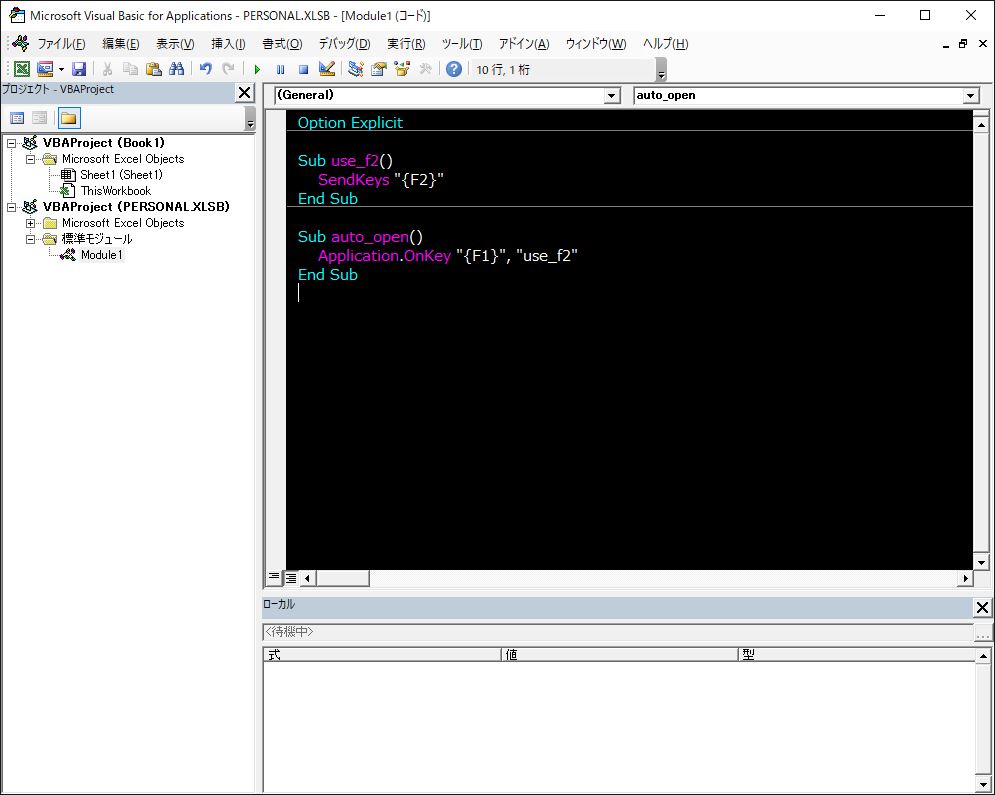
Task: Open the デバッグ(D) menu
Action: click(x=344, y=44)
